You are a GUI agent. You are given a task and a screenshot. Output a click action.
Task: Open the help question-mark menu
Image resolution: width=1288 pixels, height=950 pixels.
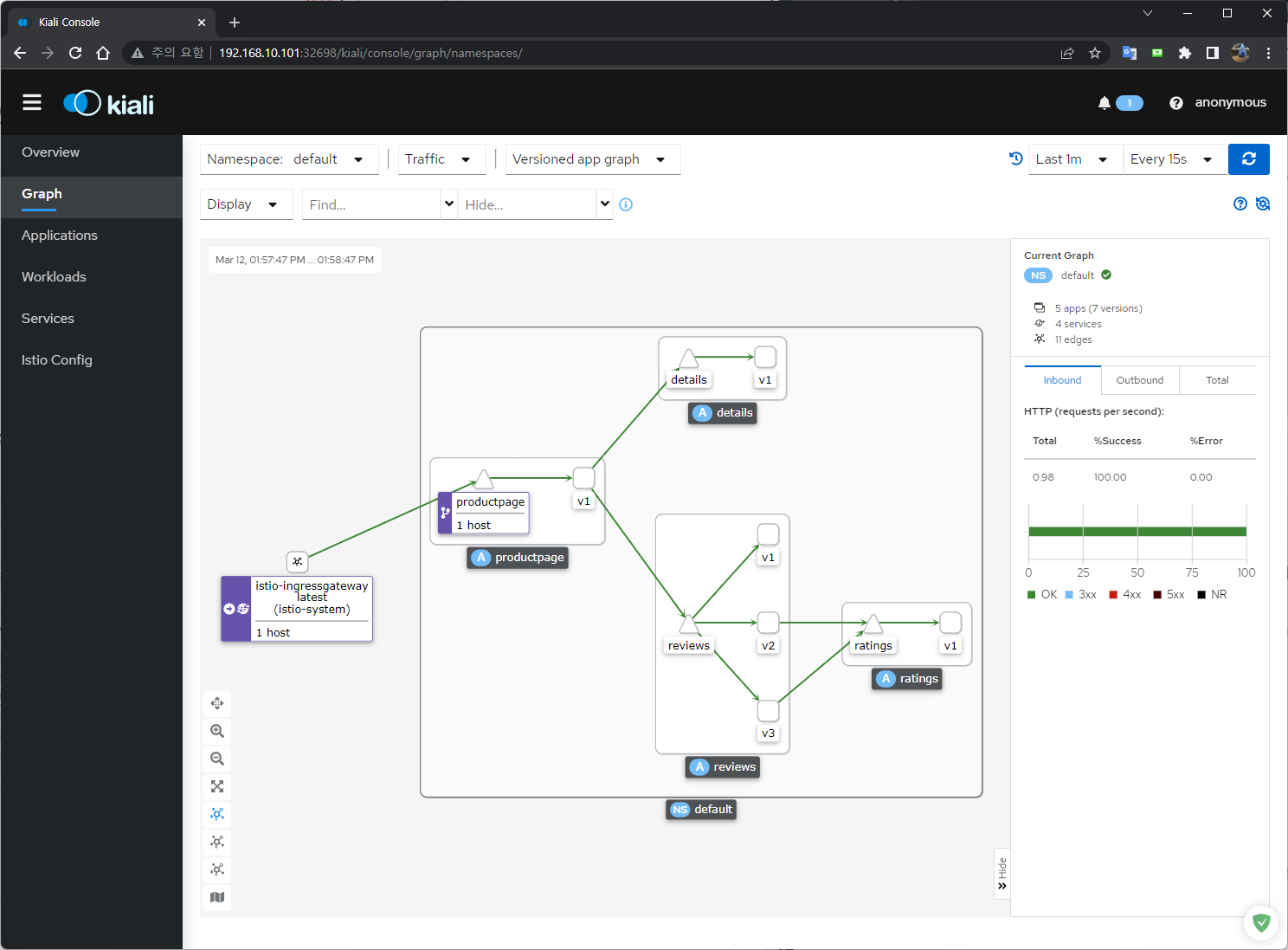click(1176, 103)
